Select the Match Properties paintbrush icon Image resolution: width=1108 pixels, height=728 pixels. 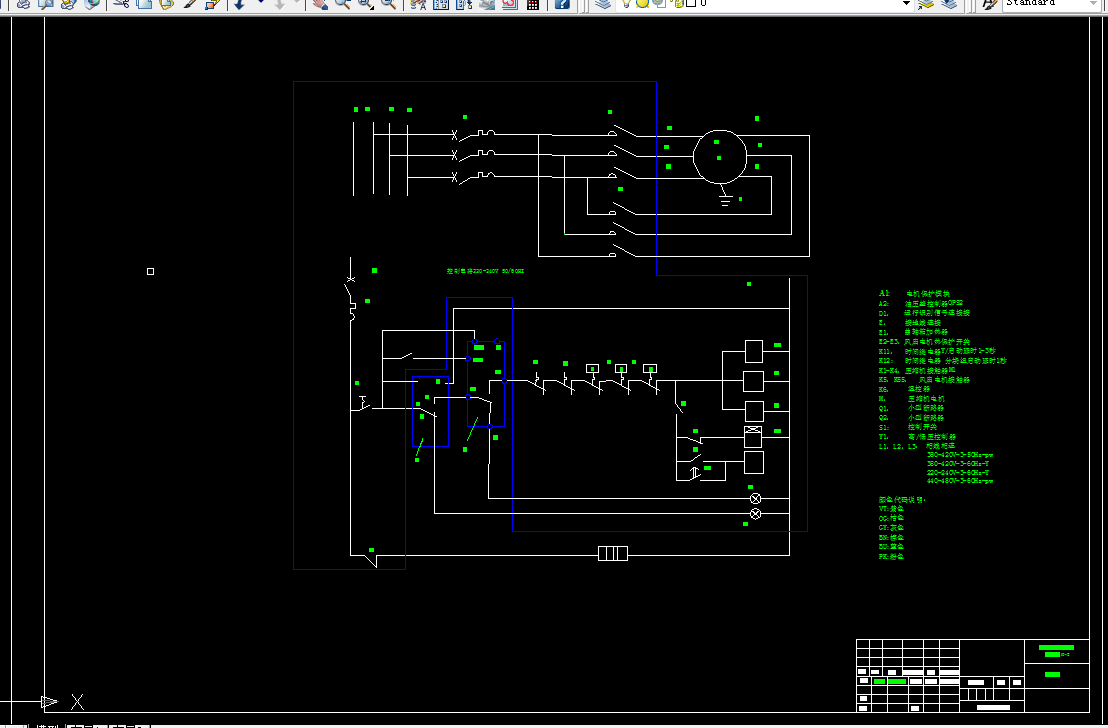pyautogui.click(x=191, y=4)
